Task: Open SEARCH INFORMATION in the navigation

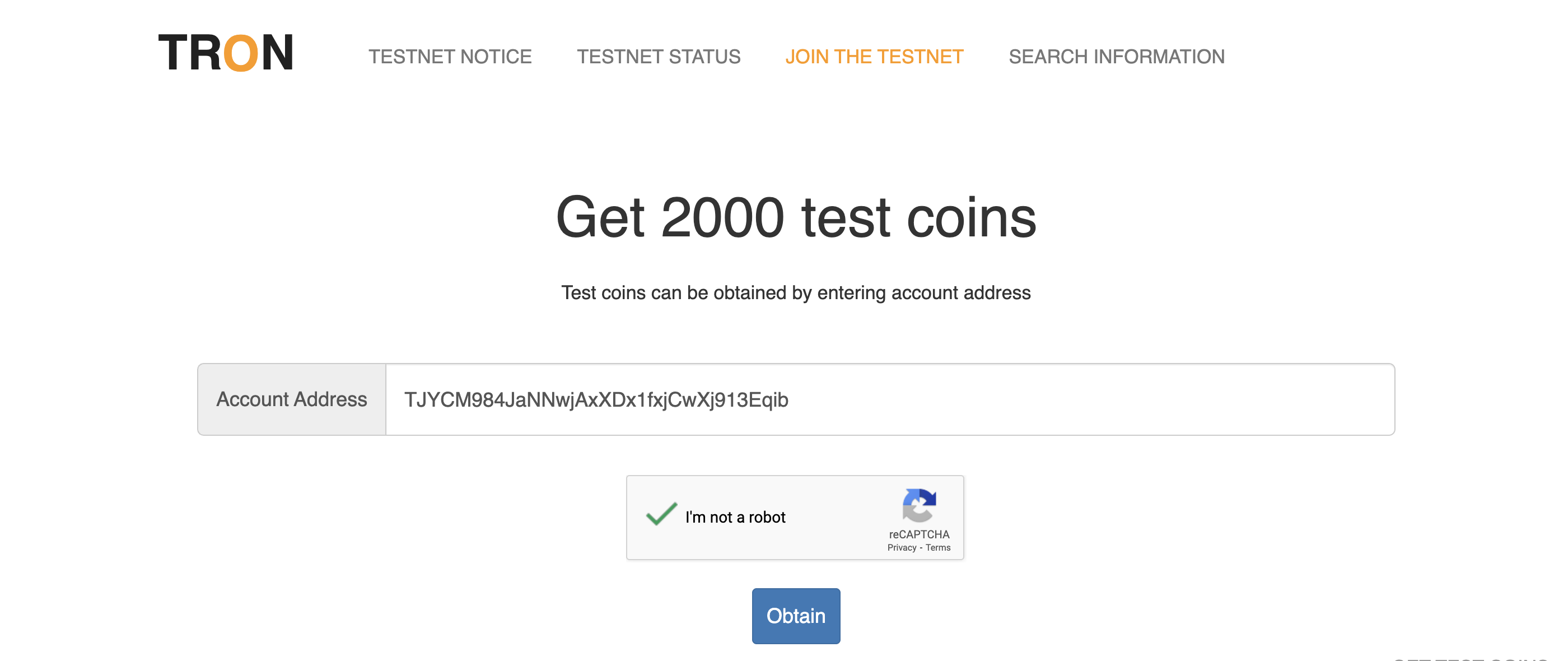Action: pyautogui.click(x=1116, y=57)
